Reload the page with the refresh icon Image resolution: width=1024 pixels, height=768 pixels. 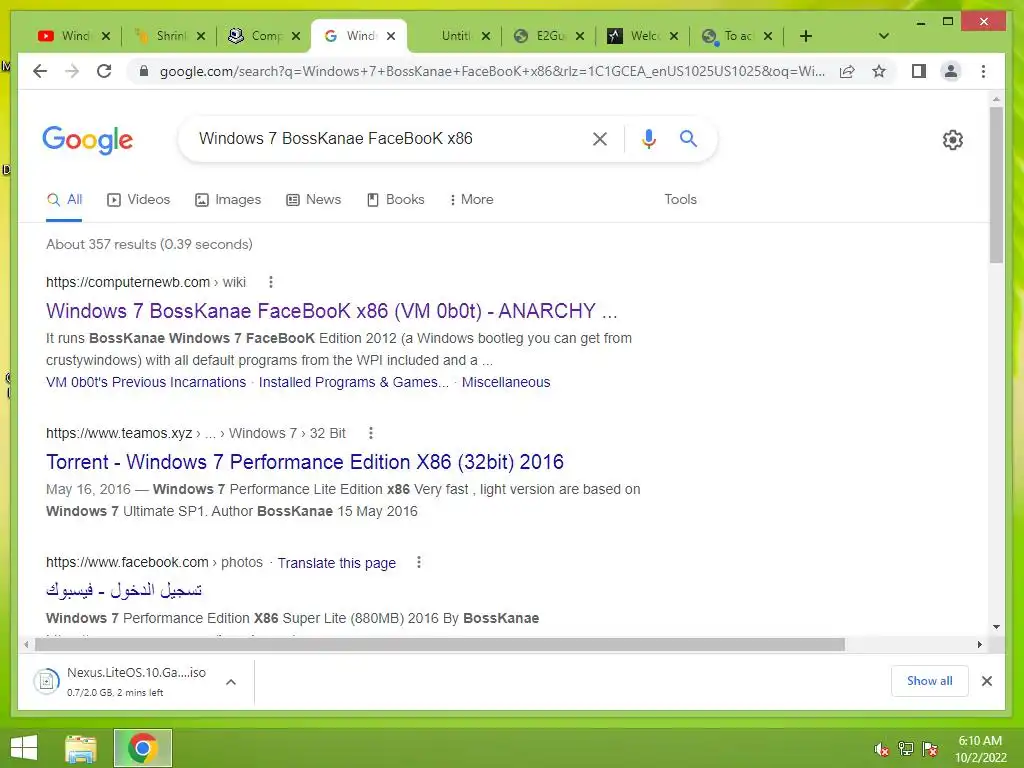[x=104, y=71]
